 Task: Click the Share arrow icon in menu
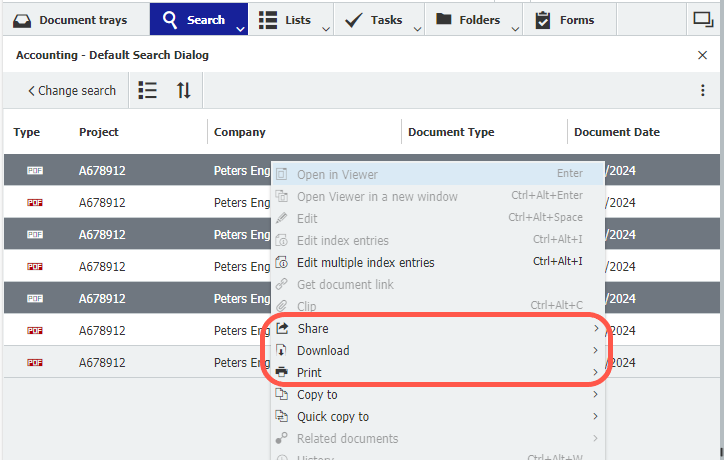(x=282, y=329)
